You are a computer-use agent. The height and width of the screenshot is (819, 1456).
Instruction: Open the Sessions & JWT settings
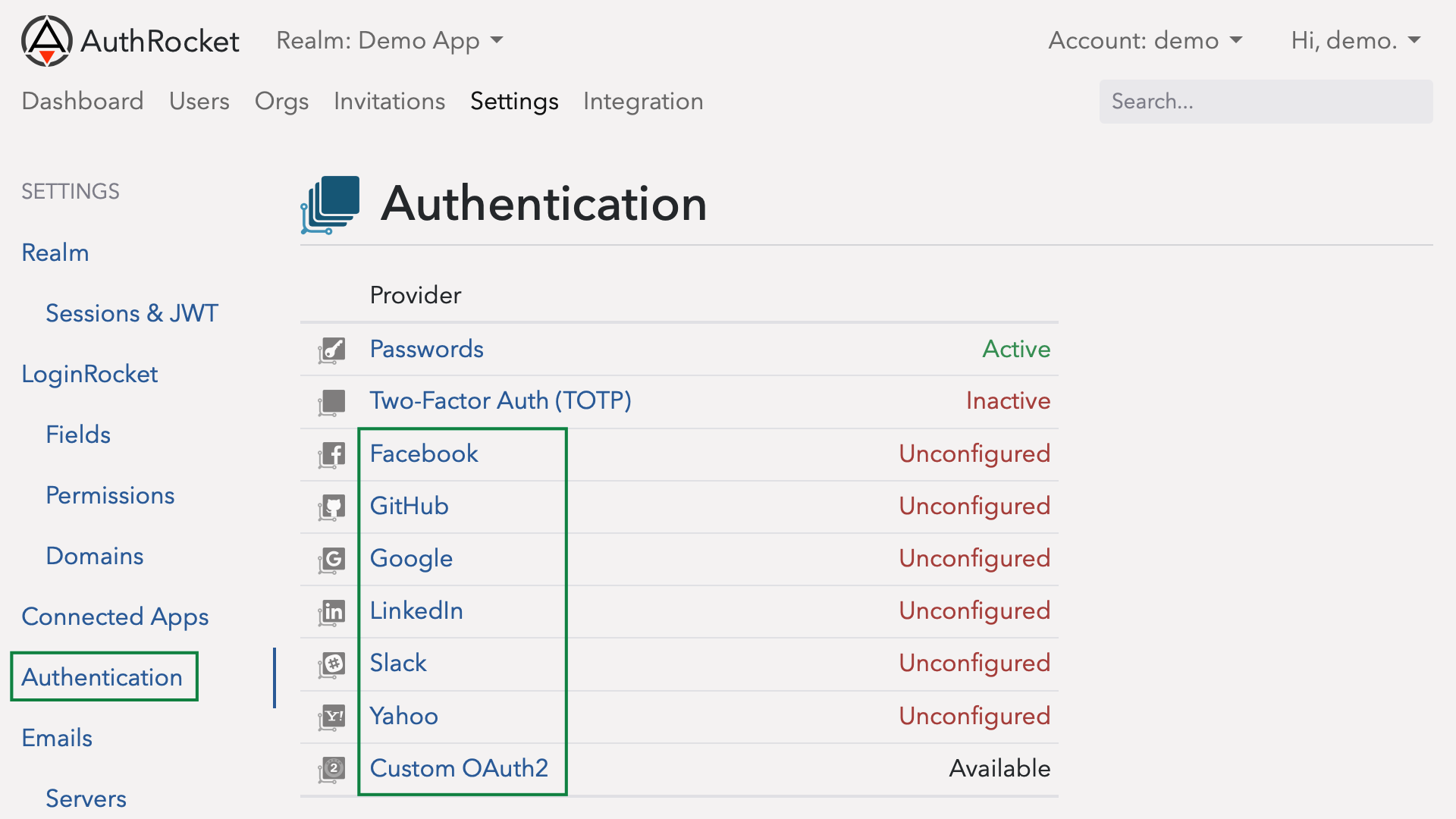[129, 313]
